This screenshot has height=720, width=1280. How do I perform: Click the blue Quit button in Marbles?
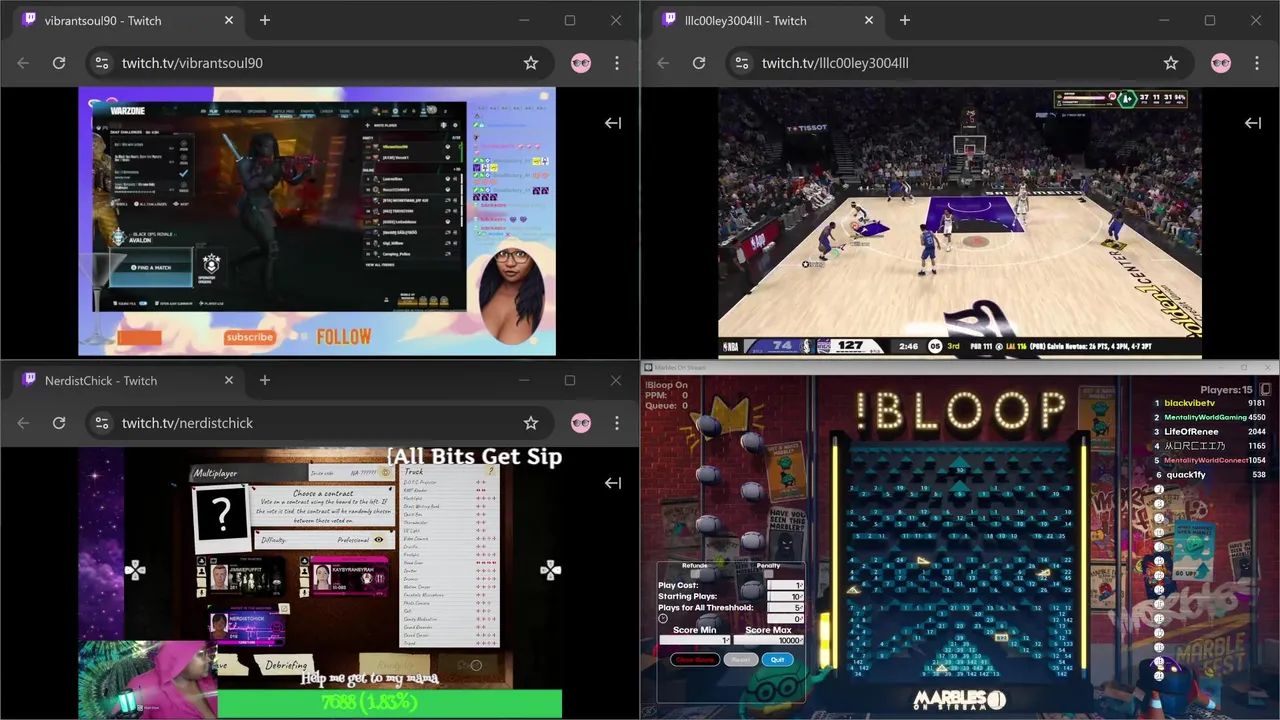point(777,660)
